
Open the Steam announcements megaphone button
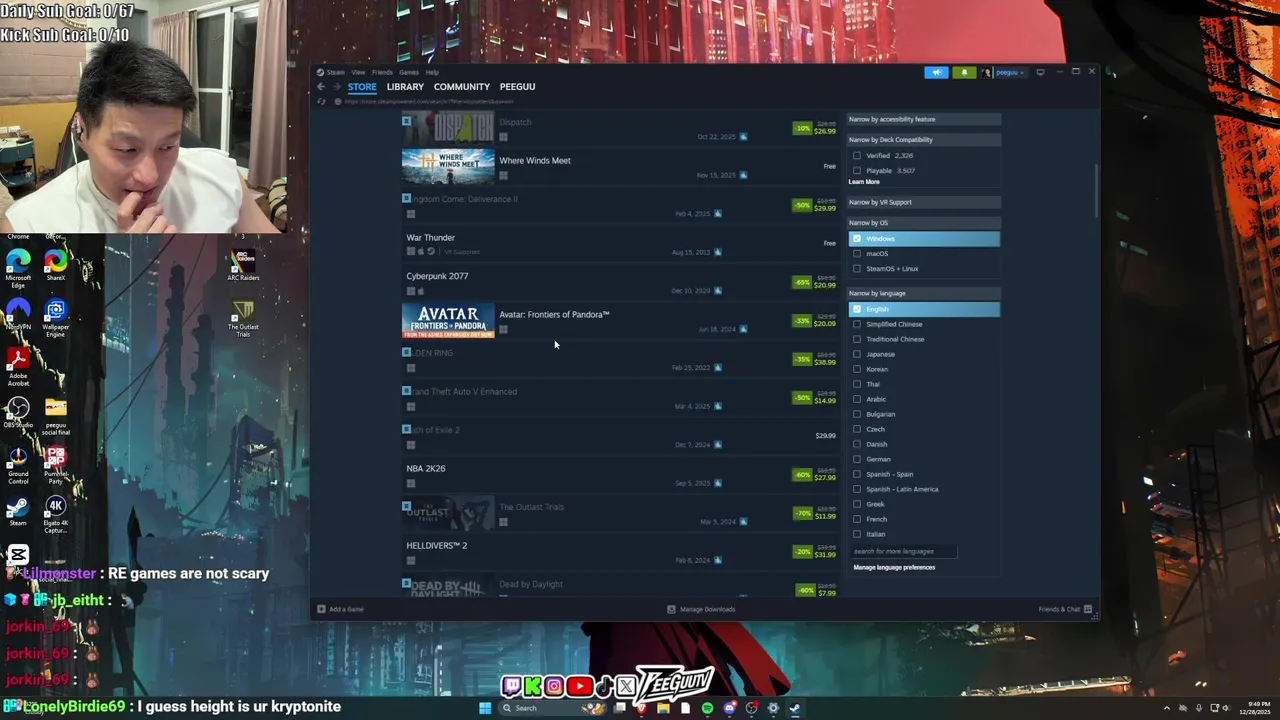coord(936,72)
